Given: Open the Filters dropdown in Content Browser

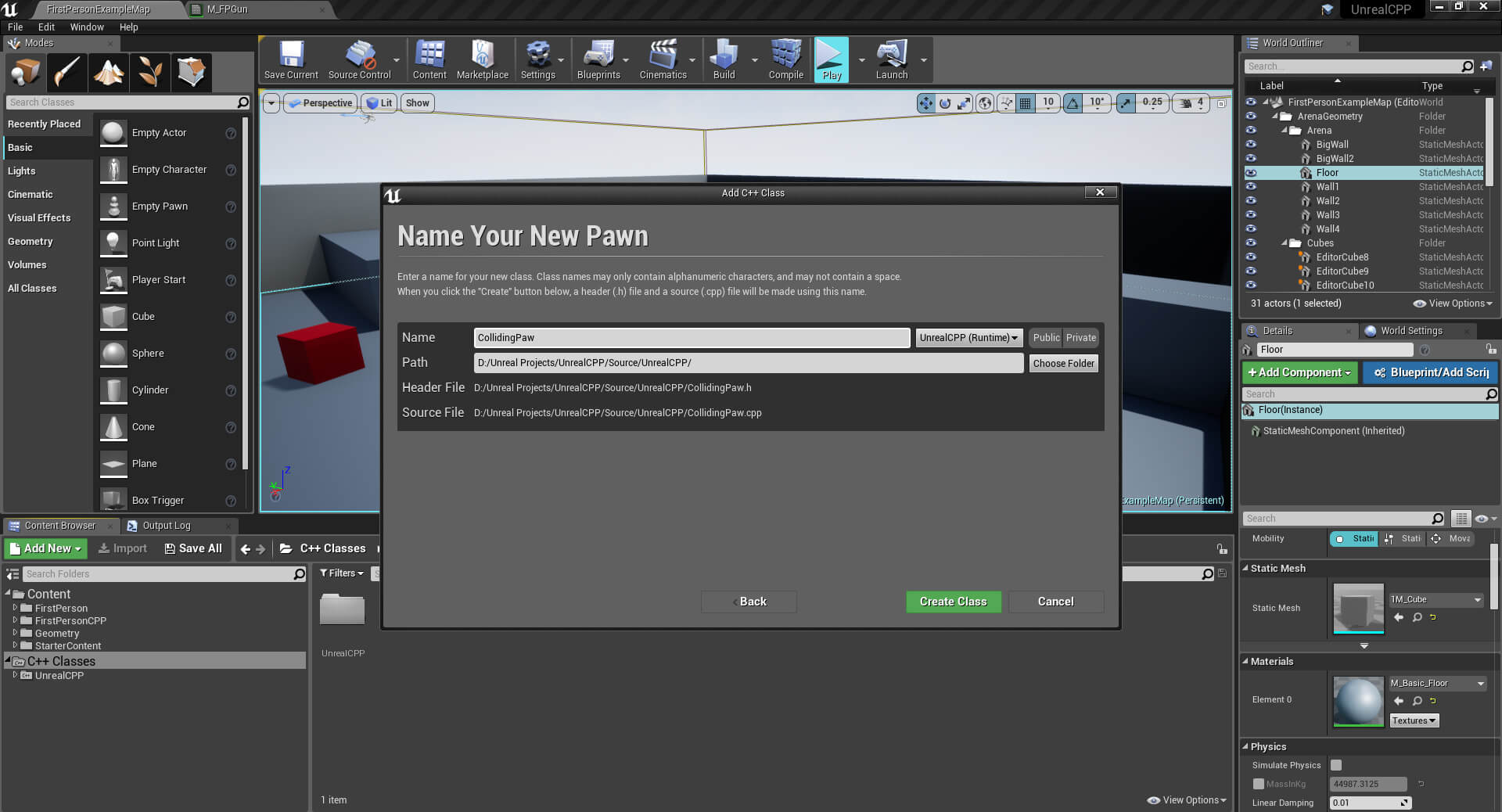Looking at the screenshot, I should pos(342,573).
